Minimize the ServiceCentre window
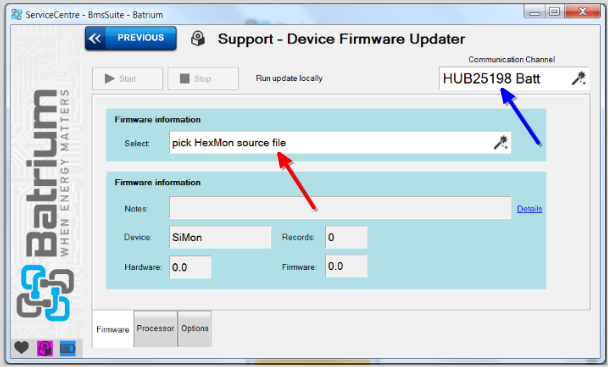608x367 pixels. tap(534, 12)
